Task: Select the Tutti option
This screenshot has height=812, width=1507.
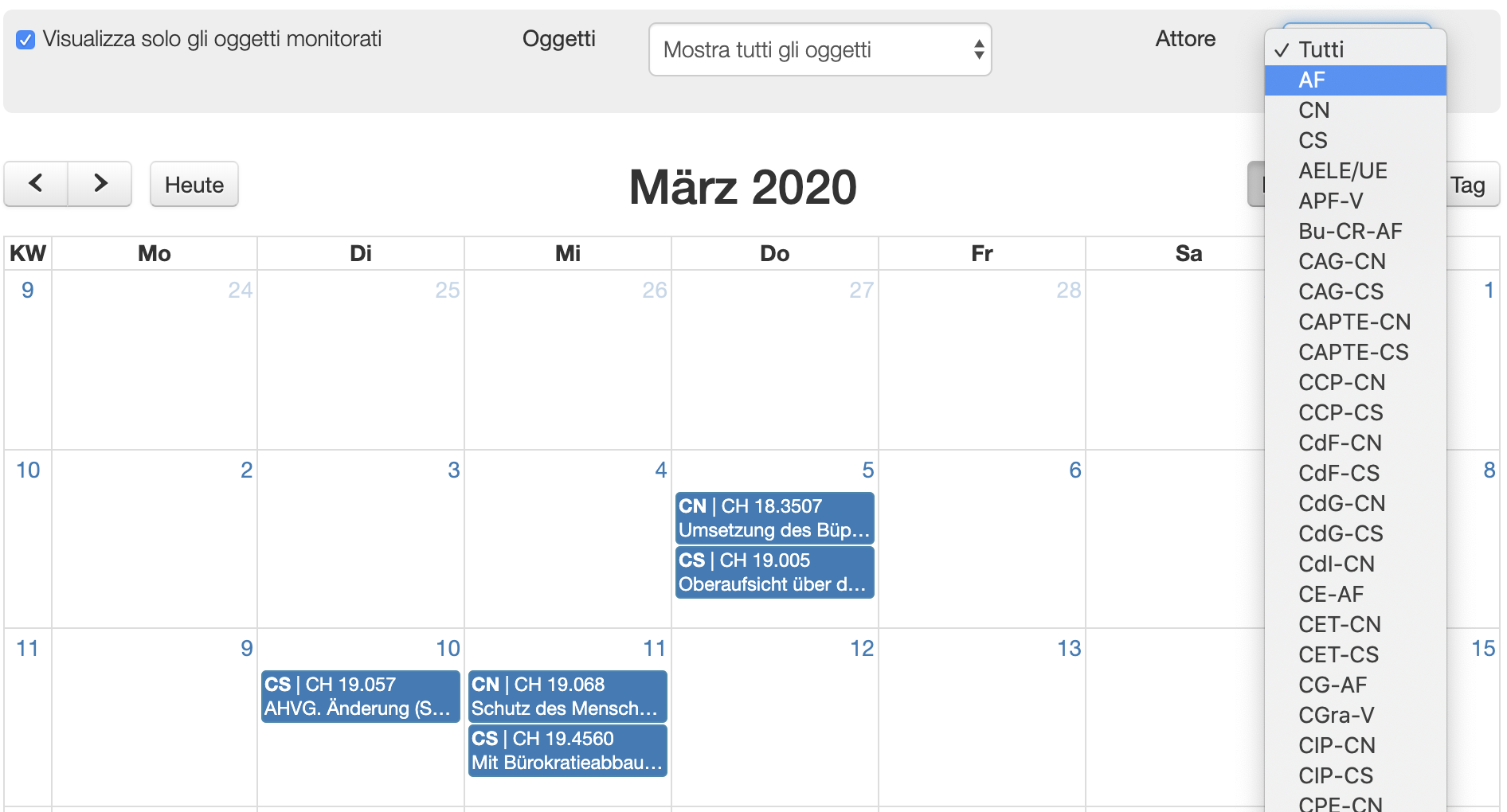Action: (1354, 50)
